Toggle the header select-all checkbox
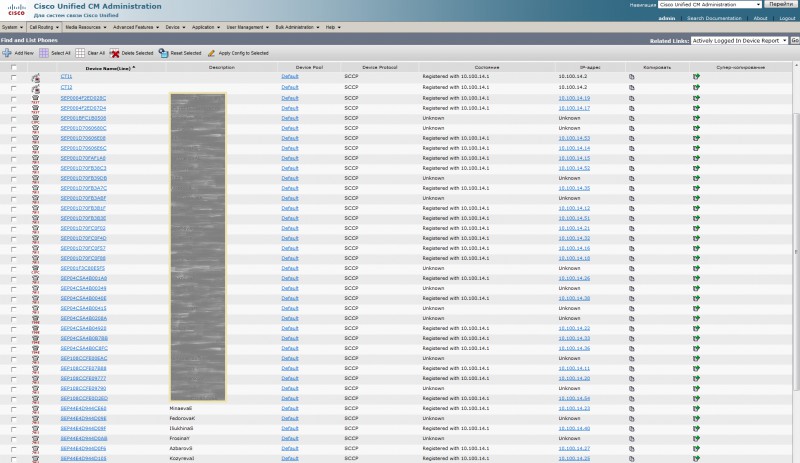This screenshot has width=800, height=463. tap(14, 67)
